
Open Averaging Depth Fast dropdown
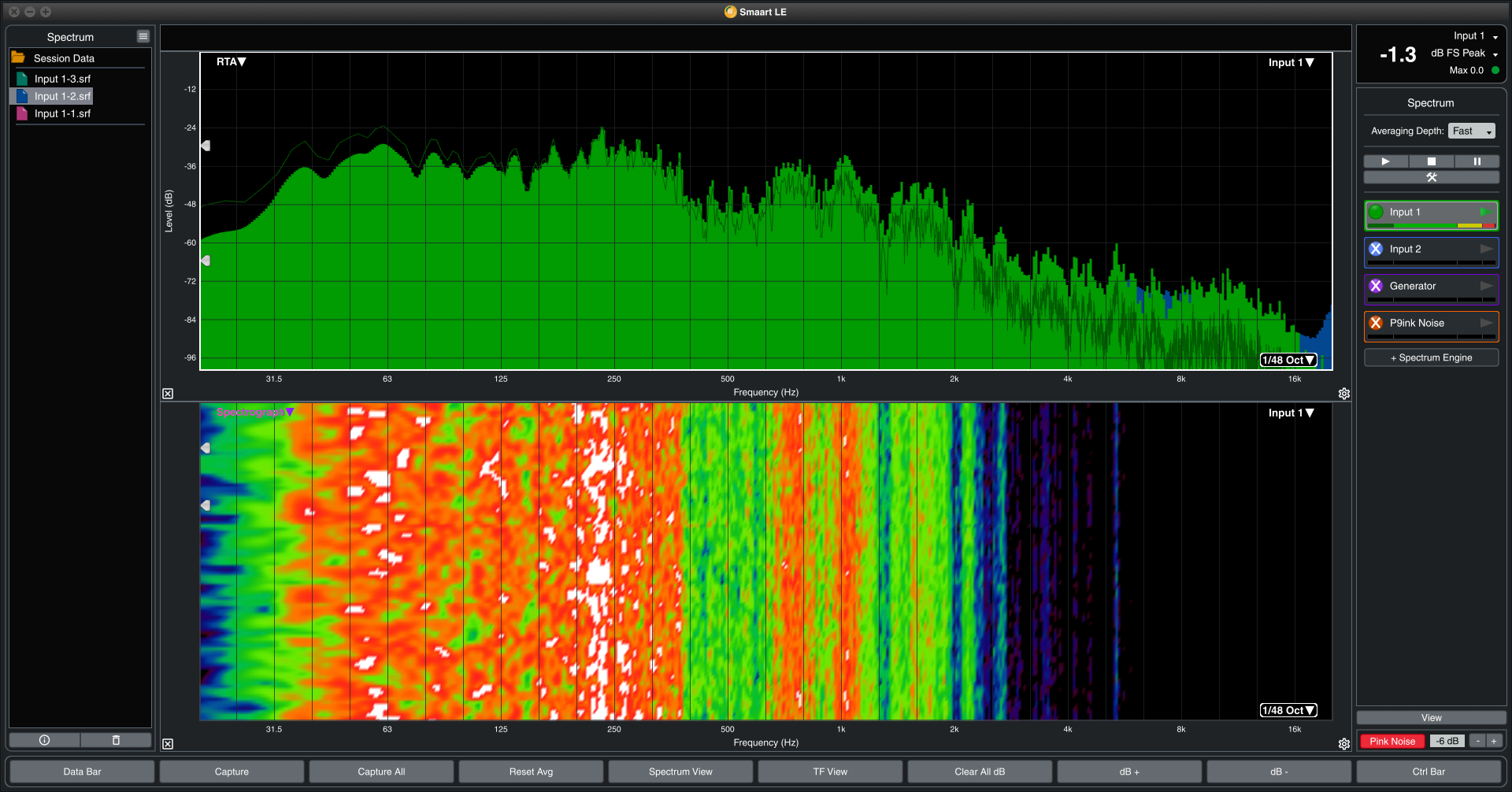coord(1471,131)
